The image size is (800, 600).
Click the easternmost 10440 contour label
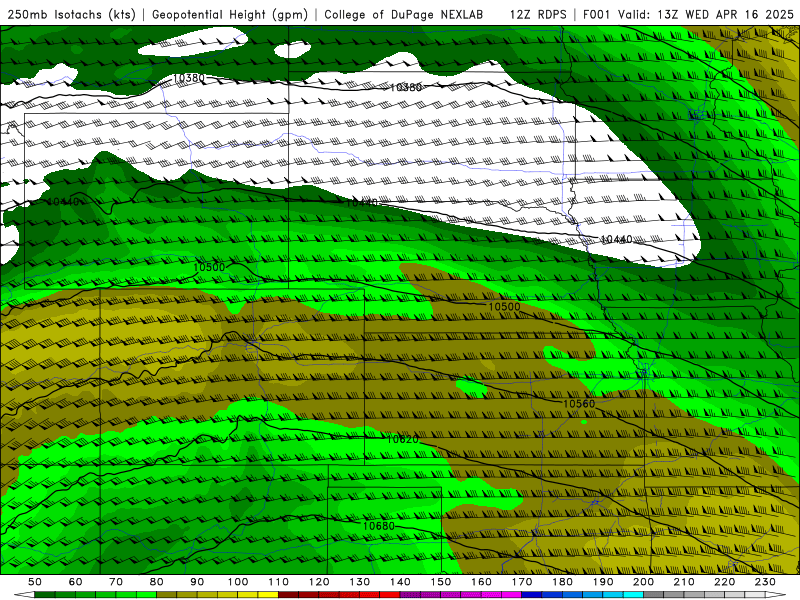(x=616, y=239)
